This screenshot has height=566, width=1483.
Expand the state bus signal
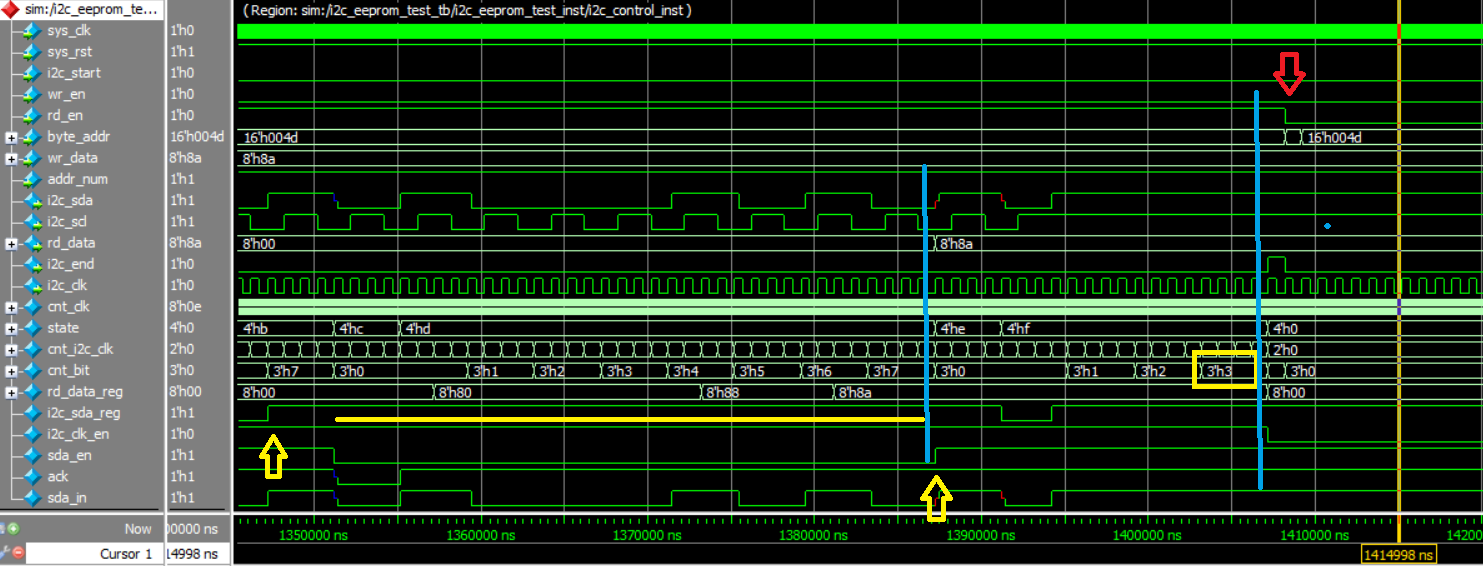pos(11,328)
